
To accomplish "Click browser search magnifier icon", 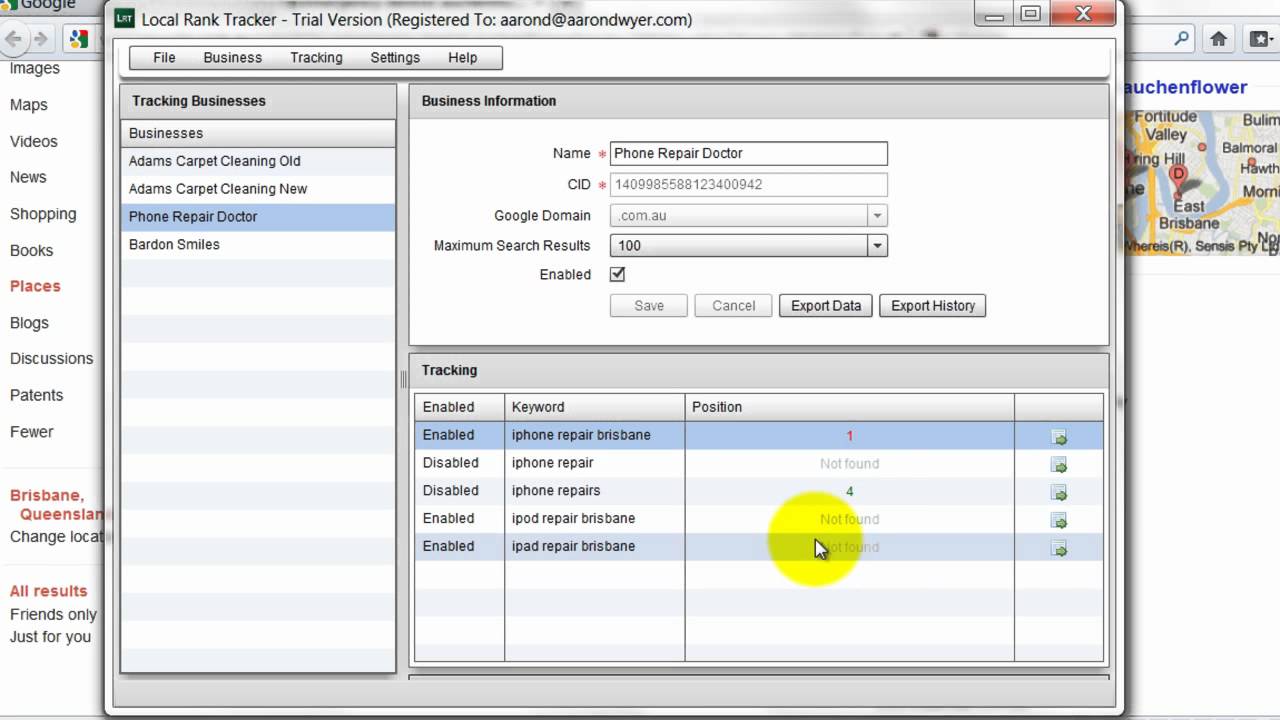I will tap(1182, 39).
